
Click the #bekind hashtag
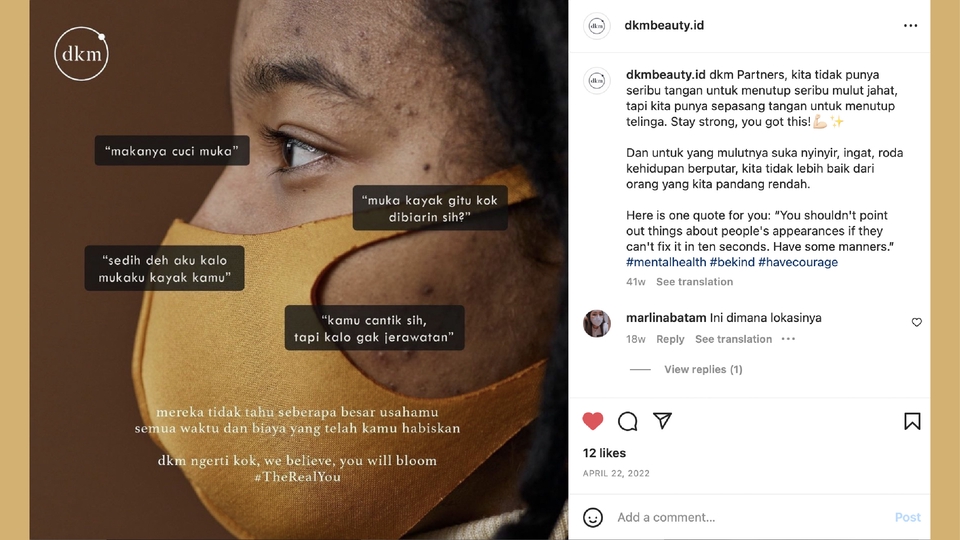pos(732,262)
